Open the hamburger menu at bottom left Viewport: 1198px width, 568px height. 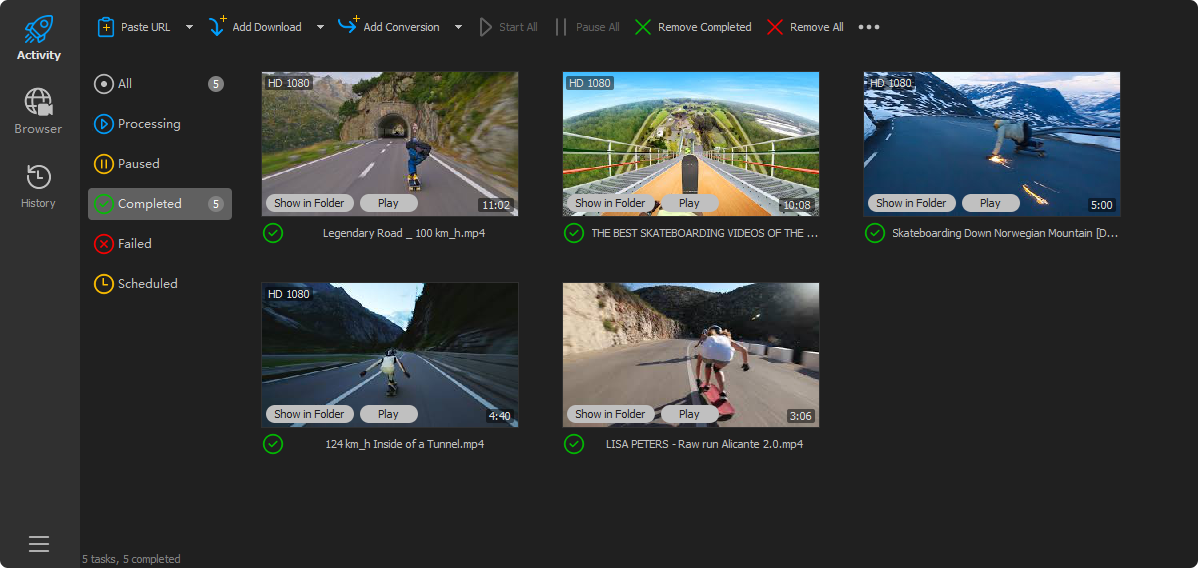pyautogui.click(x=39, y=544)
